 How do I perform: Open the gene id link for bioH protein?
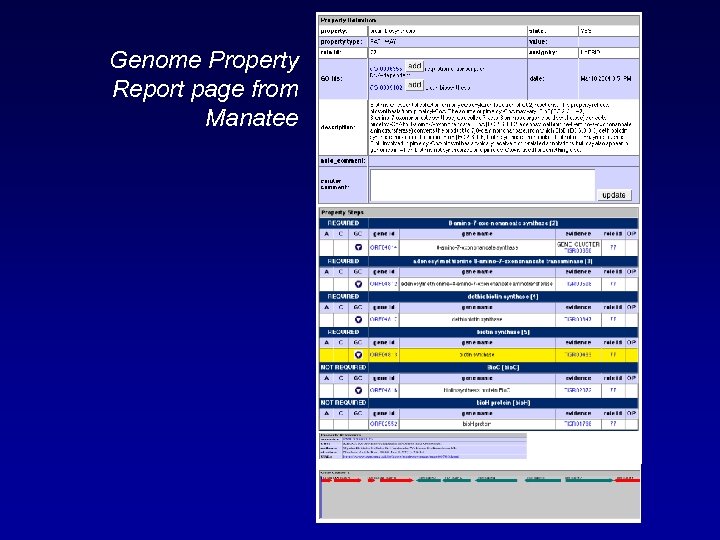[383, 424]
